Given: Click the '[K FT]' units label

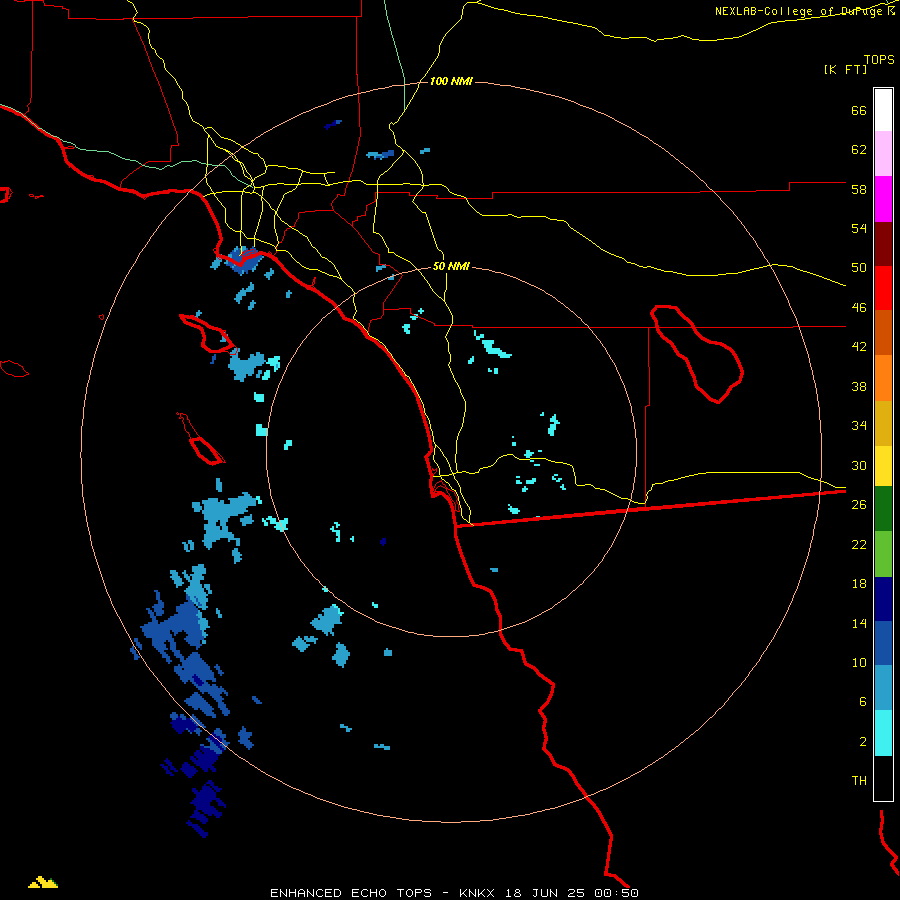Looking at the screenshot, I should point(845,69).
